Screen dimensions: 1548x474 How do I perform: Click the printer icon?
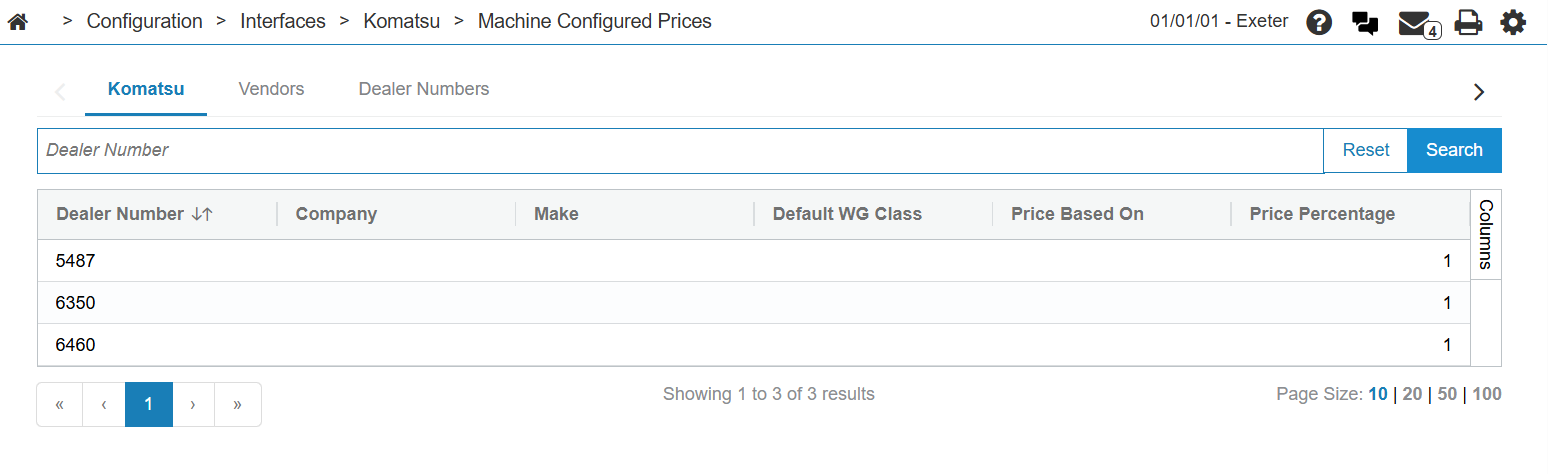click(1468, 22)
